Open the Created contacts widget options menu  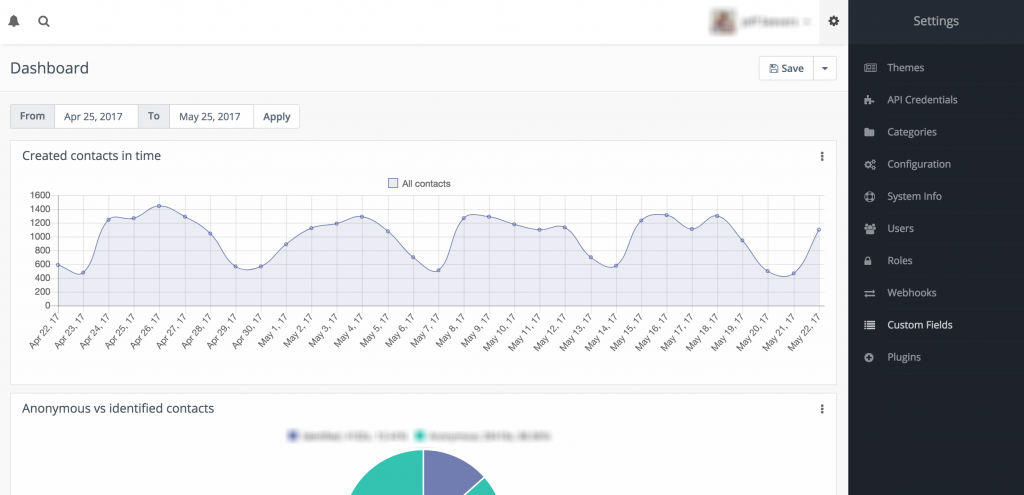click(x=822, y=156)
